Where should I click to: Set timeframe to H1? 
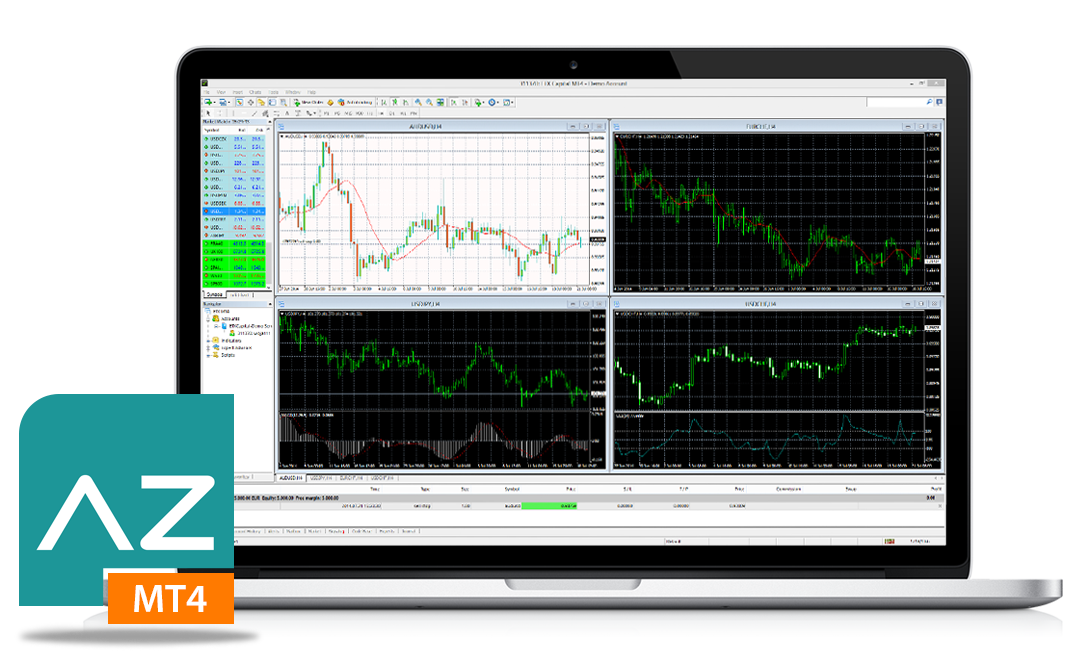pos(370,113)
